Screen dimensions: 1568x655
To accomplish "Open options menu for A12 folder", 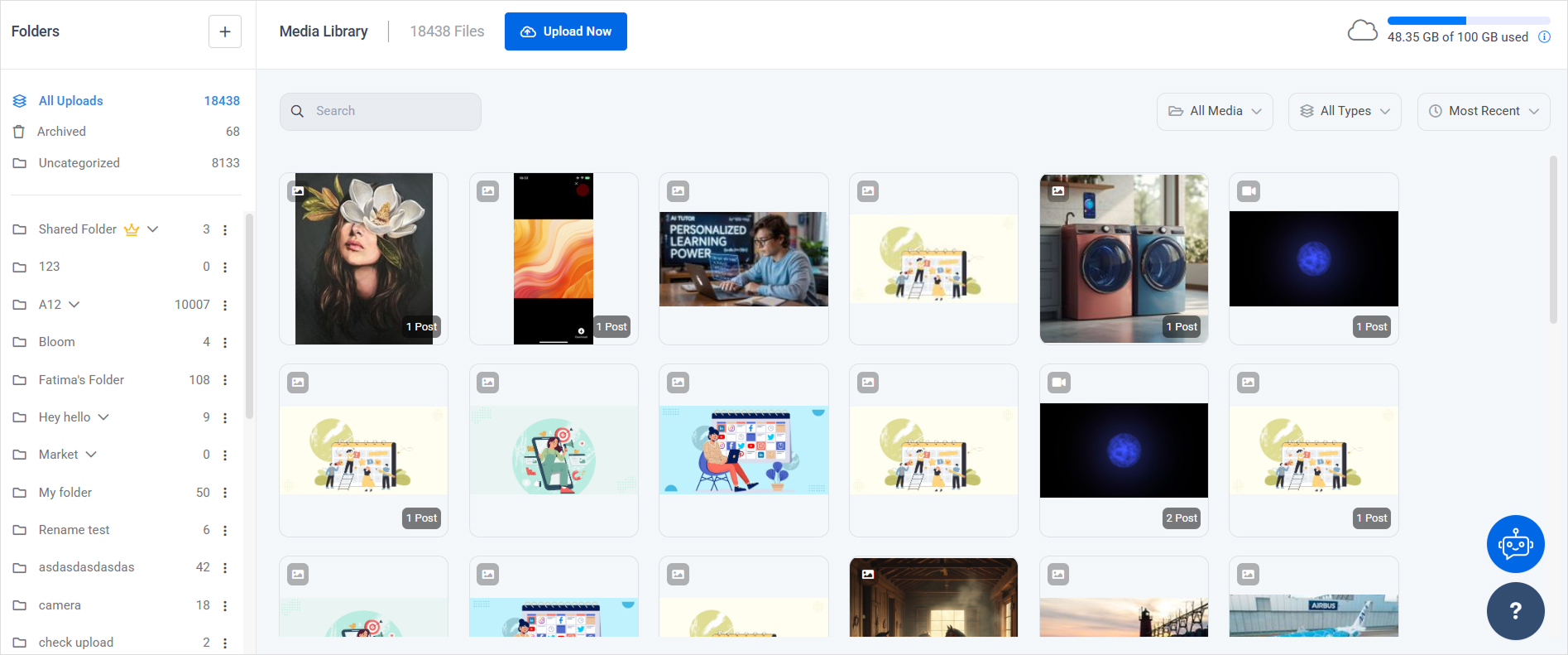I will point(225,306).
